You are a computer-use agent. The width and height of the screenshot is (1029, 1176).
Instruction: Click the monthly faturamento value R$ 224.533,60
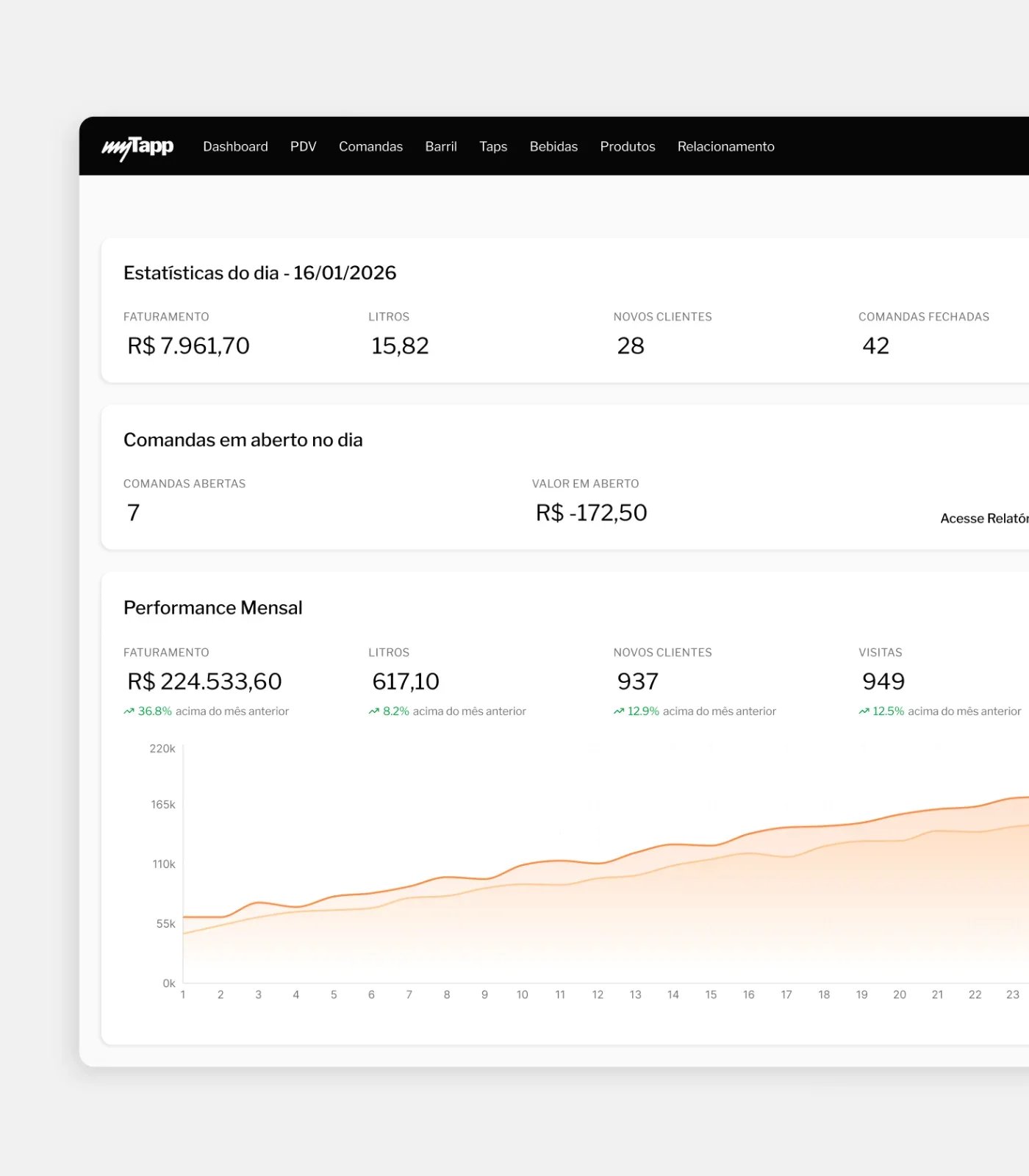(x=204, y=681)
